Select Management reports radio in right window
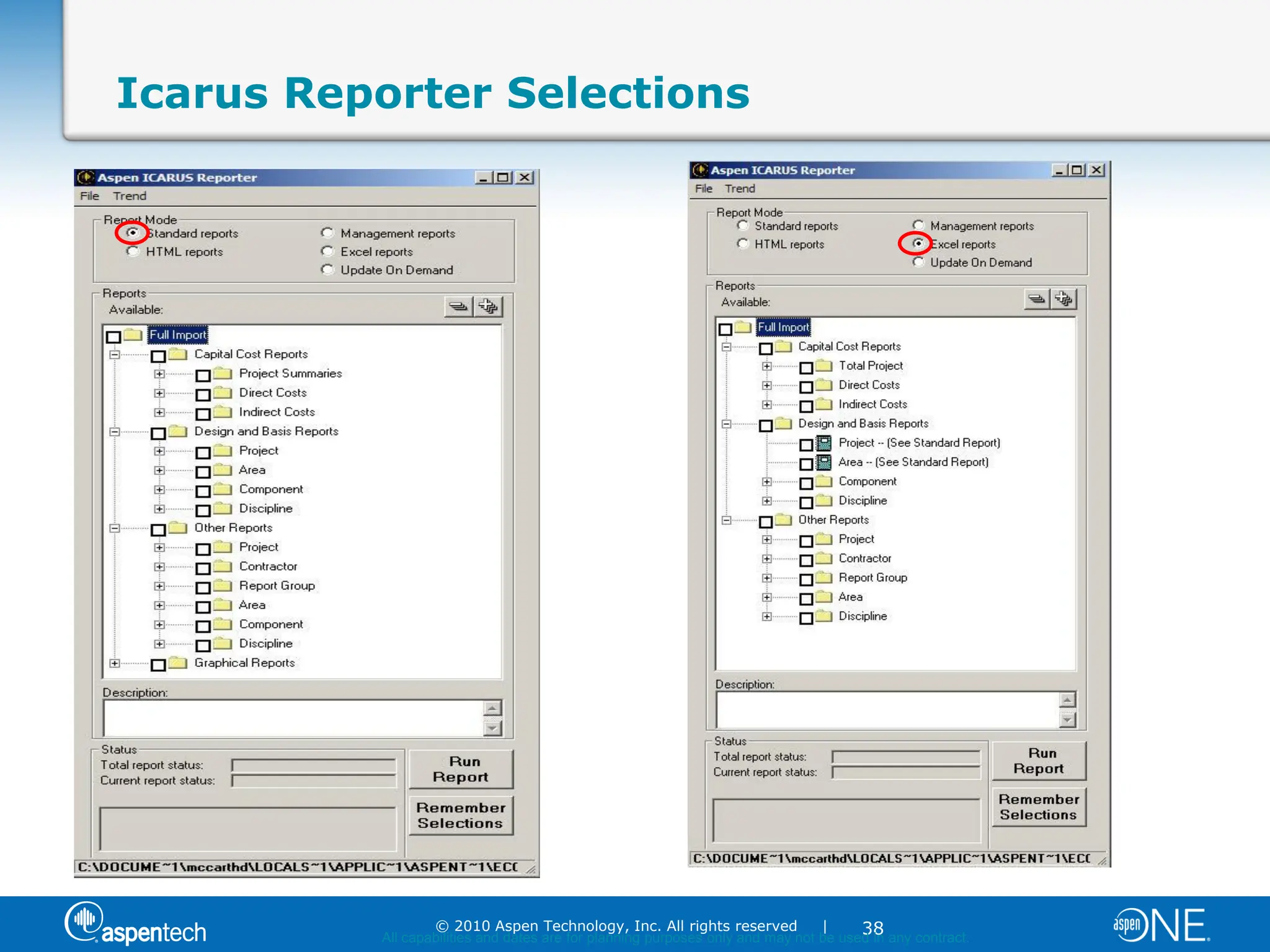This screenshot has width=1270, height=952. (918, 226)
